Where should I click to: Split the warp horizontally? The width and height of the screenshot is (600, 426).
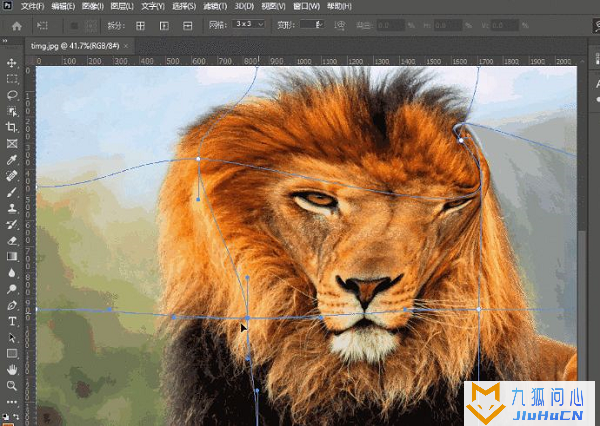coord(188,26)
